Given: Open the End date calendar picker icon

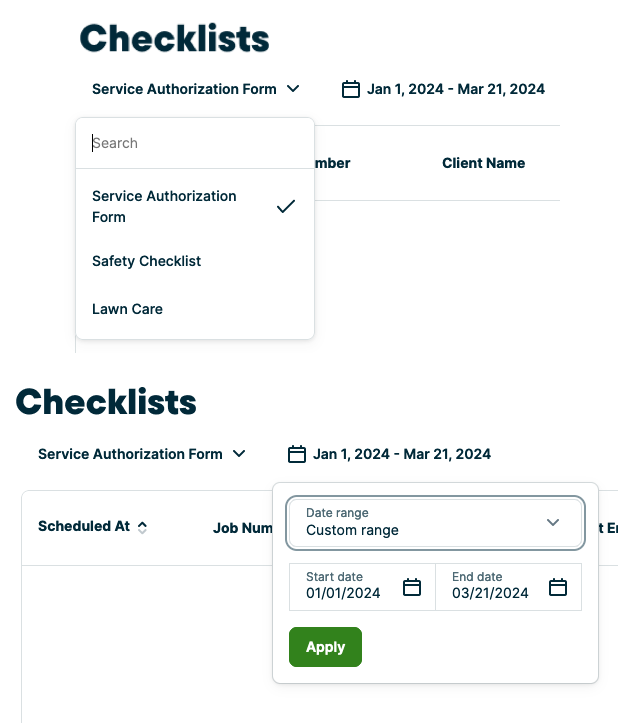Looking at the screenshot, I should click(x=558, y=587).
